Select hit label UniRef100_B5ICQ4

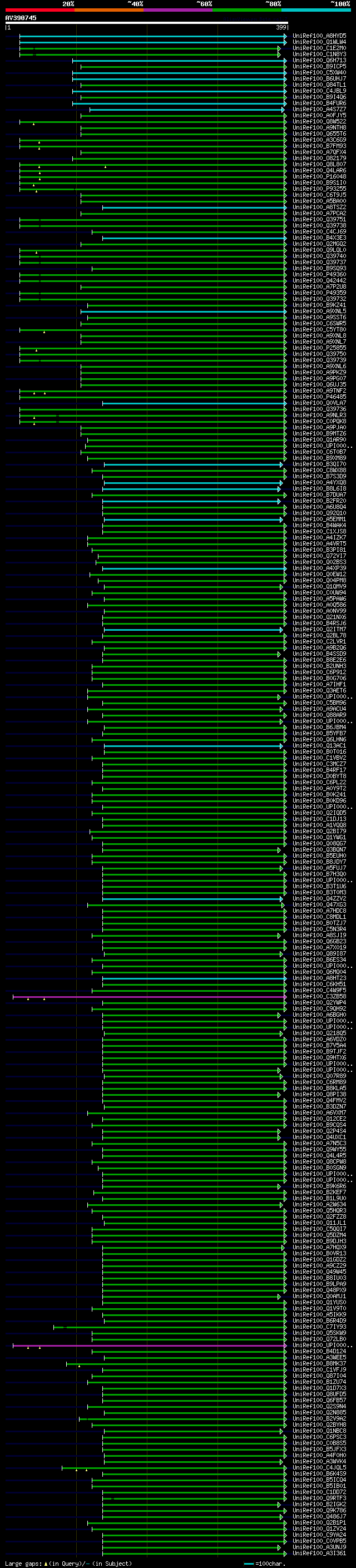point(319,1480)
